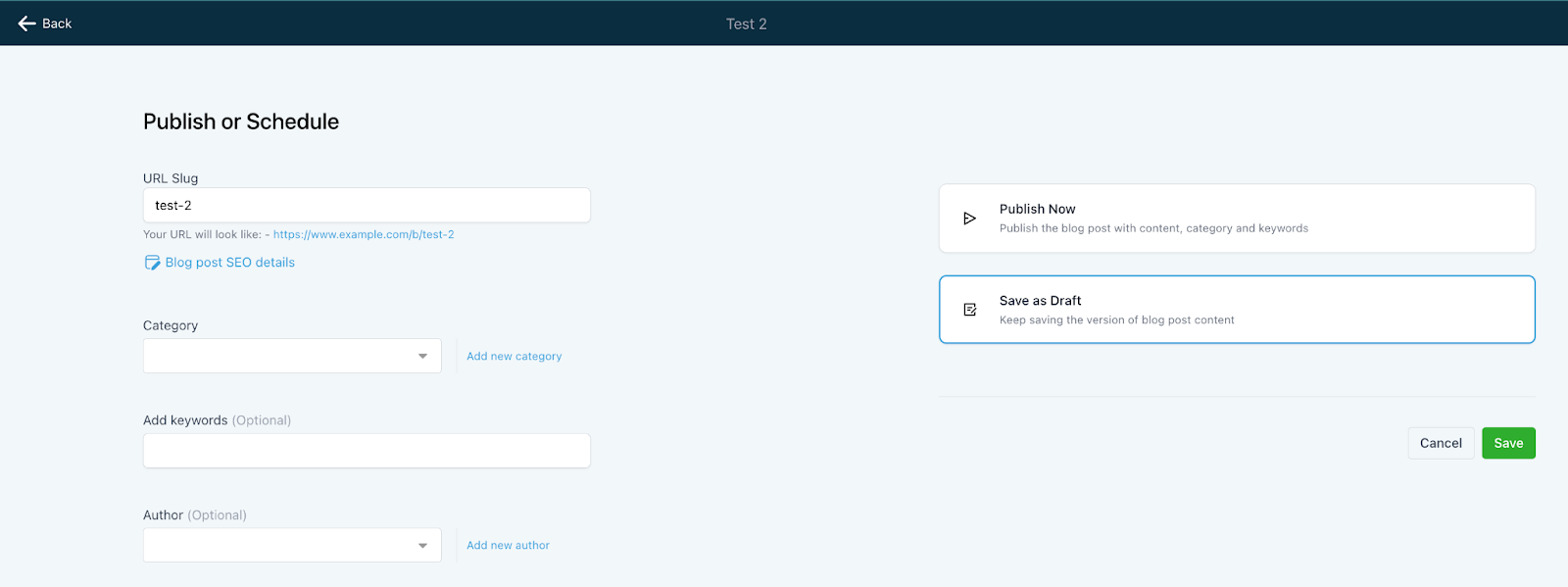
Task: Focus the URL Slug input field
Action: click(x=367, y=205)
